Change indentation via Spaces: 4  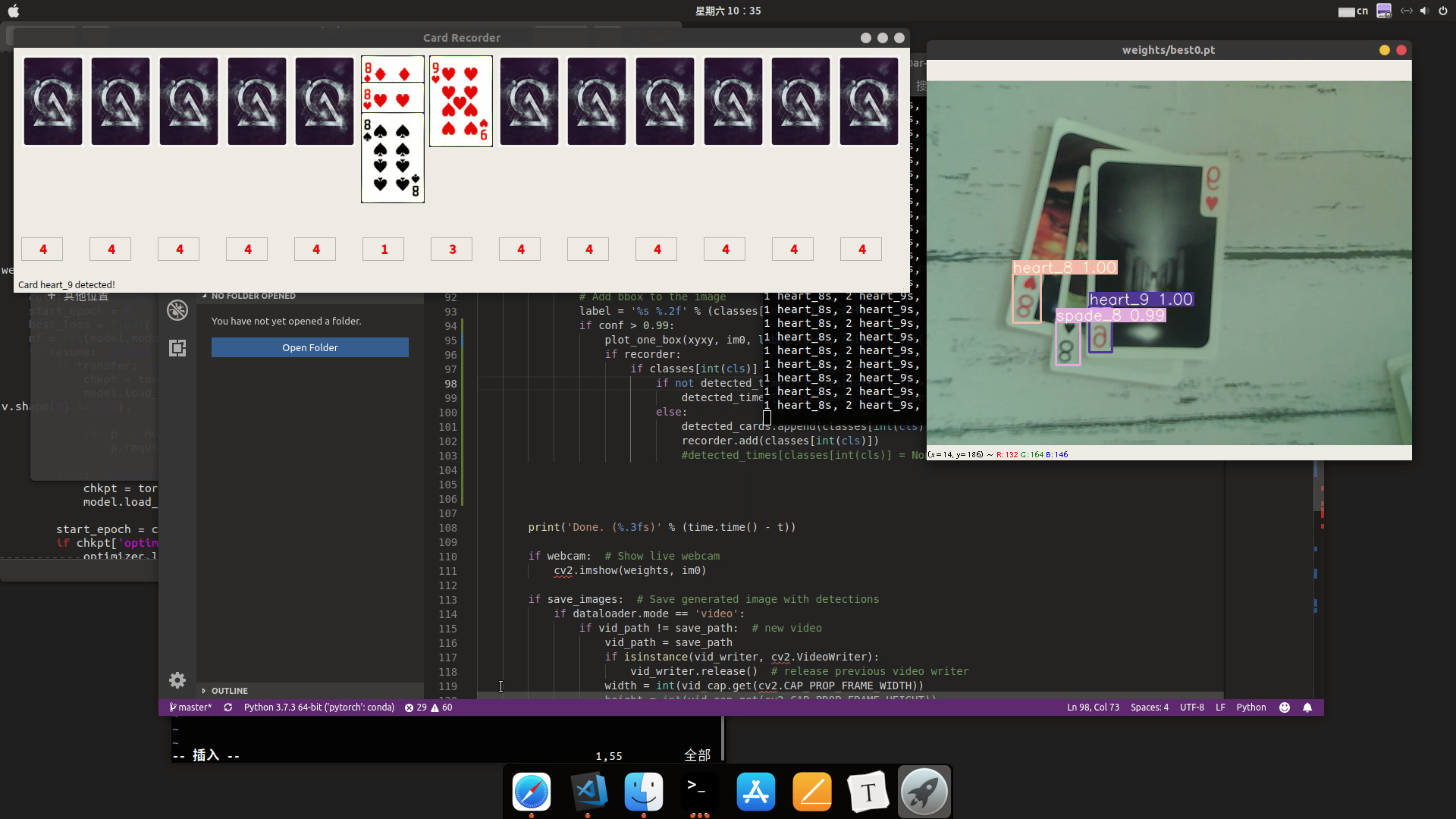[x=1149, y=708]
